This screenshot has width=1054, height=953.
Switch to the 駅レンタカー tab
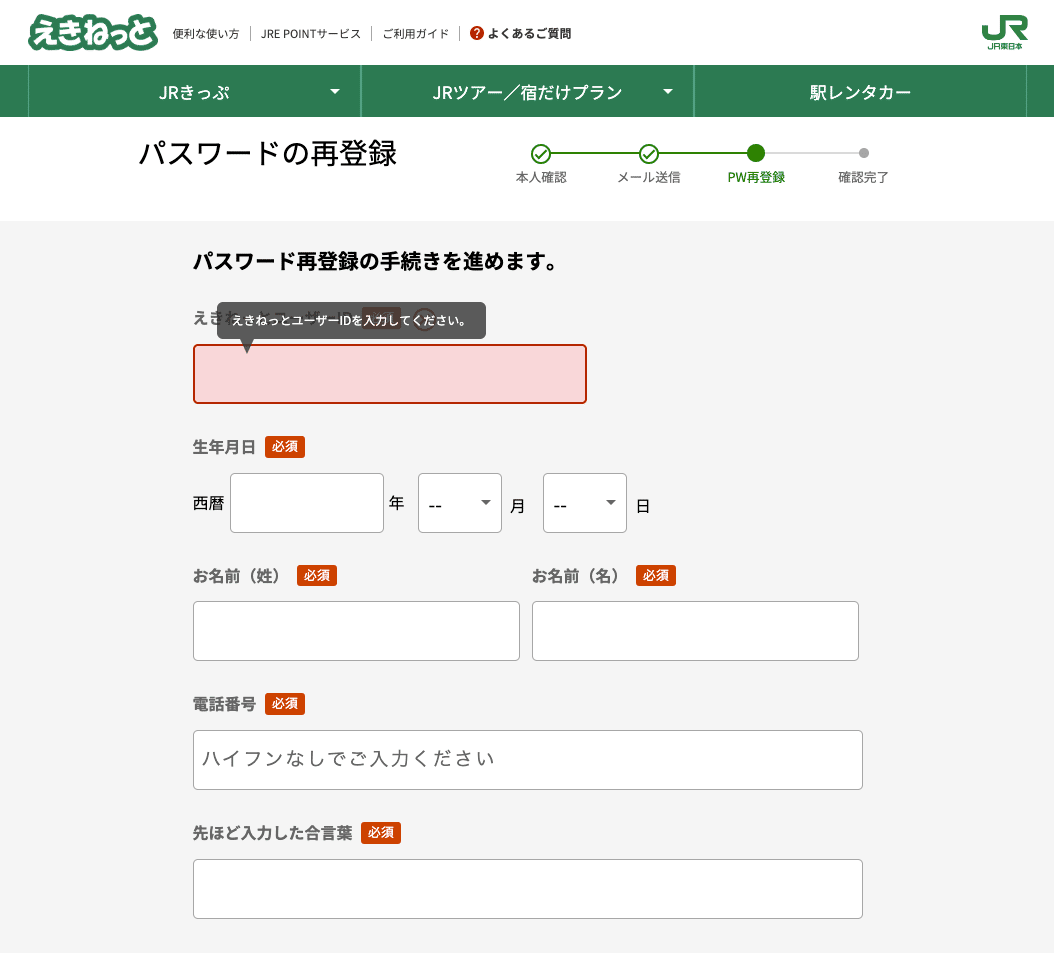[x=860, y=91]
